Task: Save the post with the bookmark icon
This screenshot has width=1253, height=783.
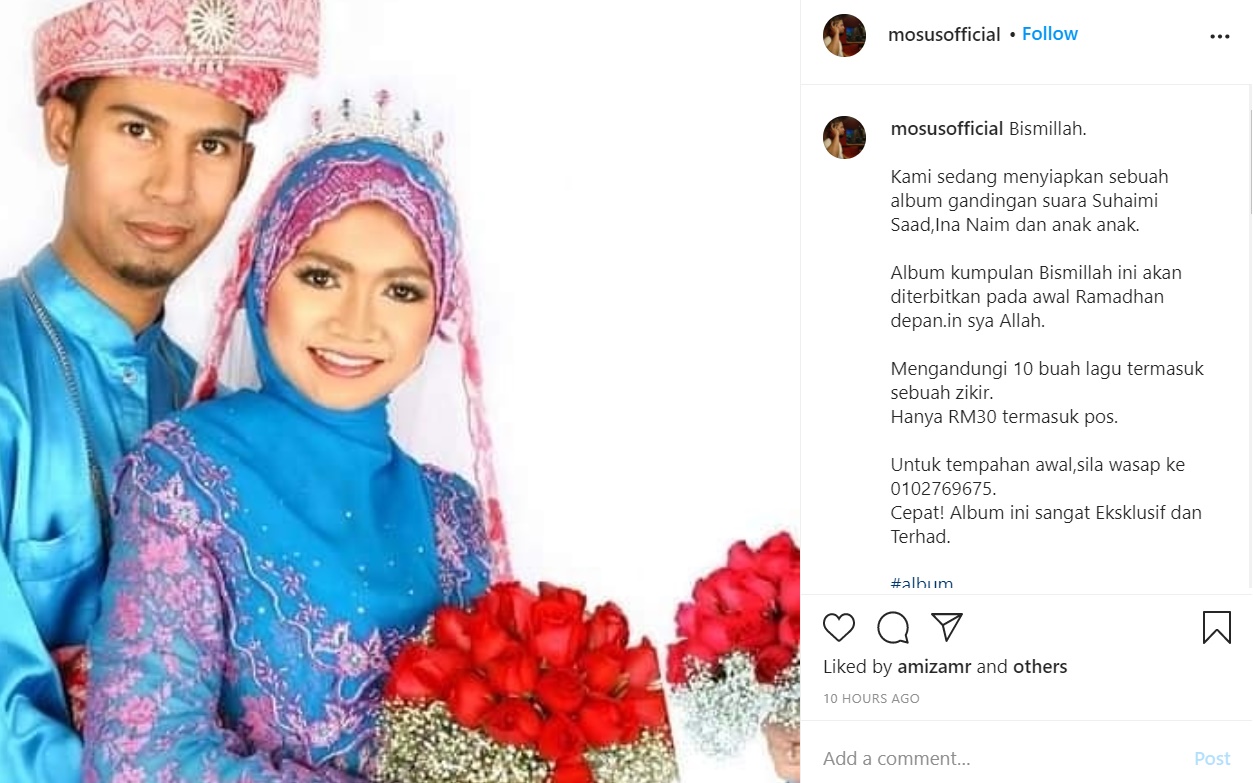Action: [1217, 628]
